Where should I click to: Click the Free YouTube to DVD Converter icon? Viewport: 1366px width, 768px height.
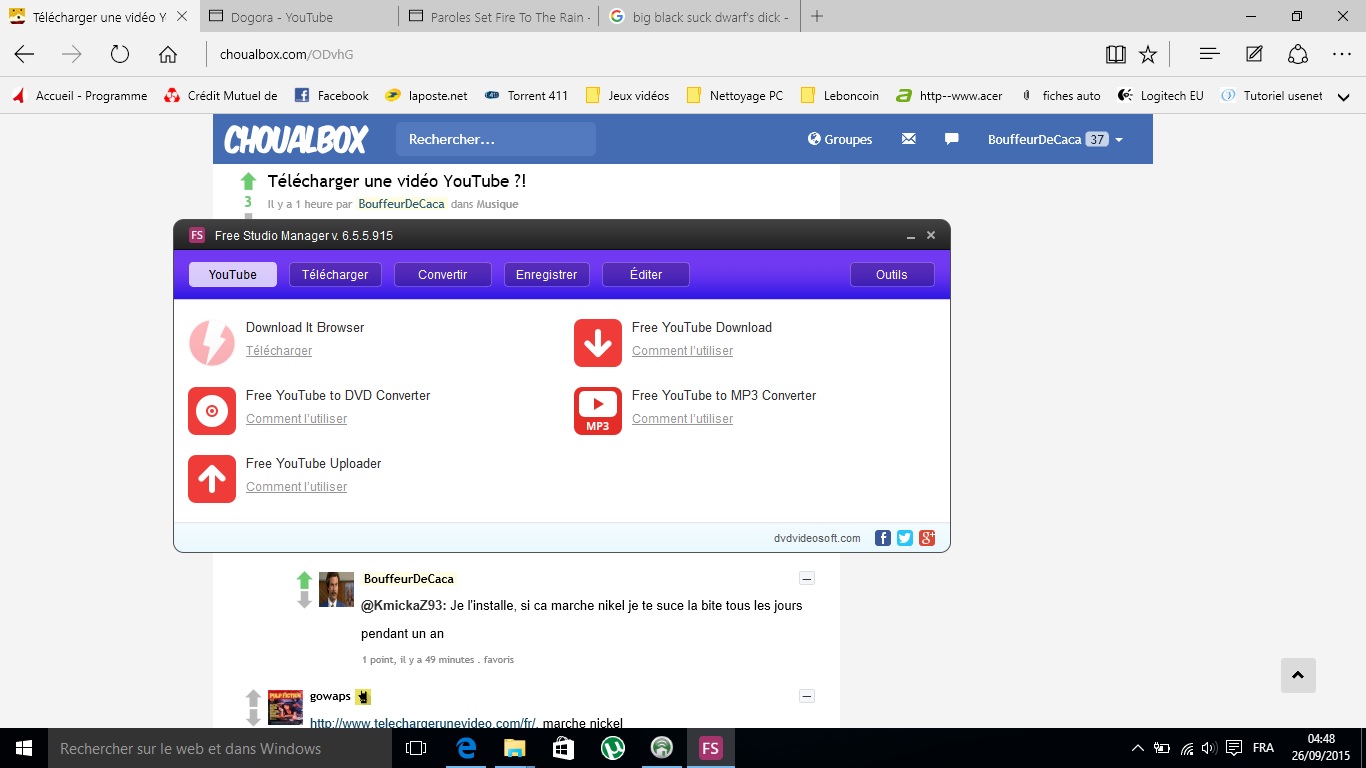pyautogui.click(x=212, y=411)
